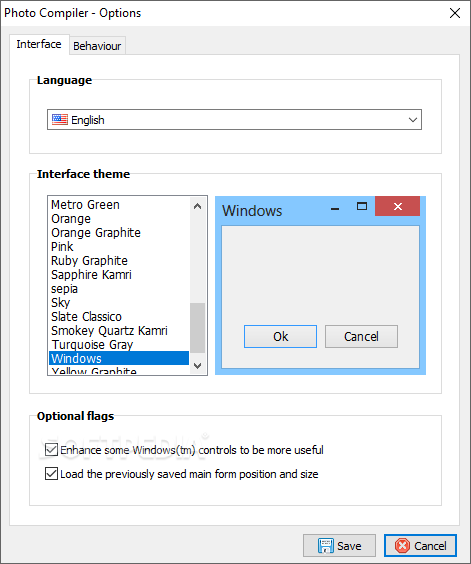Click Ok button in theme preview
This screenshot has width=471, height=564.
tap(280, 337)
